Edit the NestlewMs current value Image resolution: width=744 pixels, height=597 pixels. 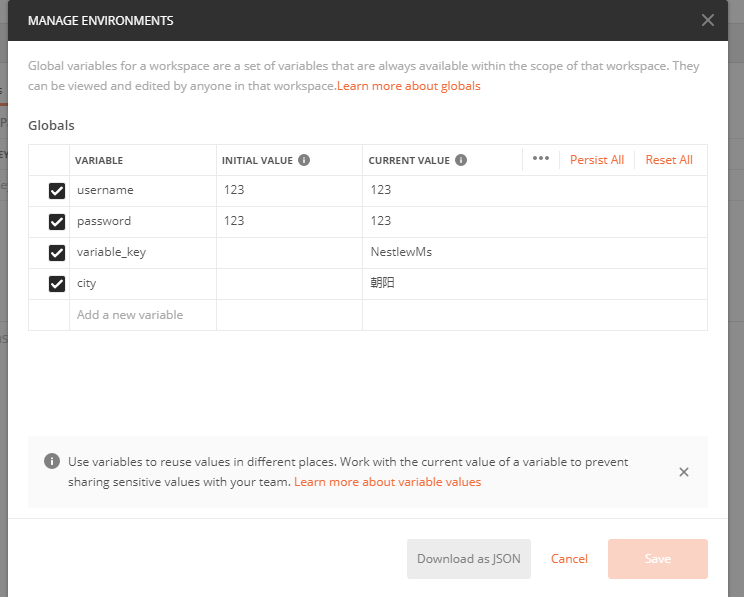(x=535, y=253)
